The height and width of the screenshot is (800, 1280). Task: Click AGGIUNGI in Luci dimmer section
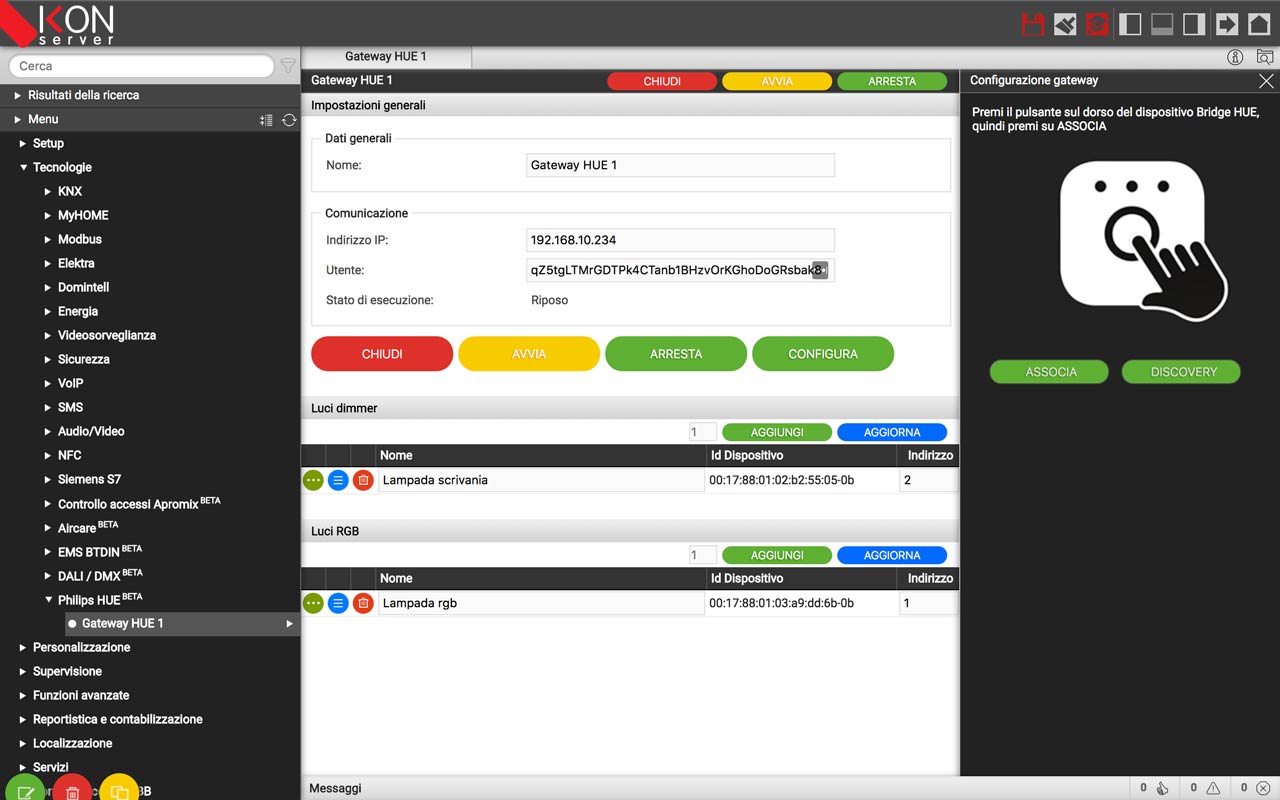pos(777,432)
